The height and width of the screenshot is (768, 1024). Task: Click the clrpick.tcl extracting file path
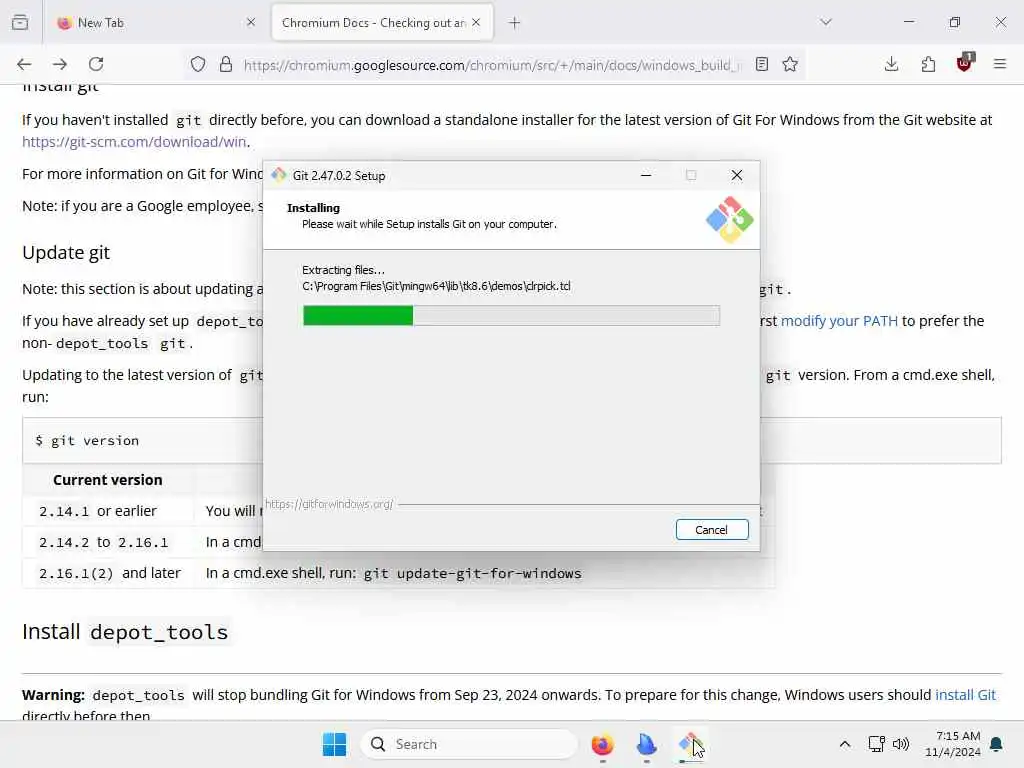436,286
